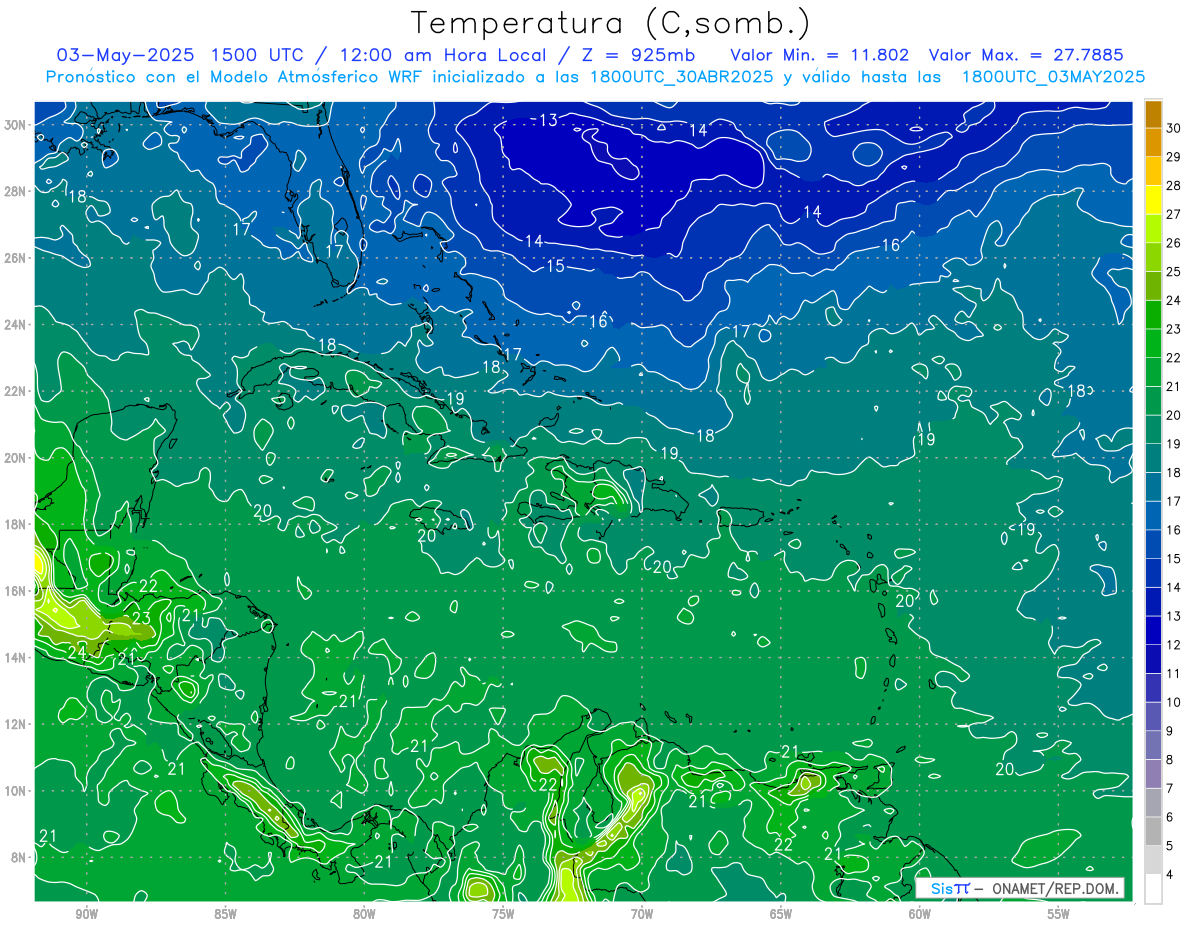
Task: Click the yellow swatch between 27 and 28
Action: click(1153, 200)
